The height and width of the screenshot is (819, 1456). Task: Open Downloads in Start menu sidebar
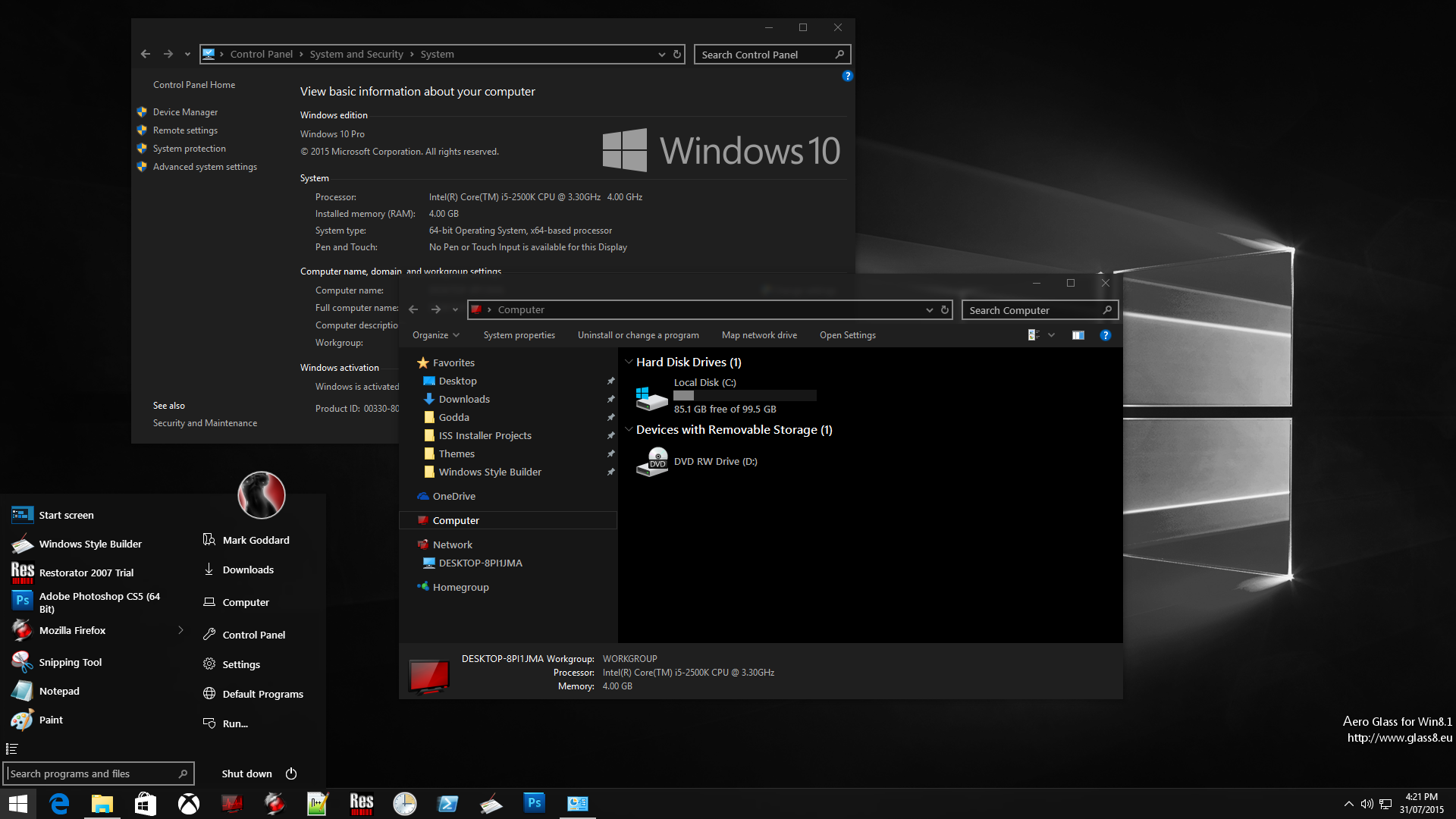(247, 569)
